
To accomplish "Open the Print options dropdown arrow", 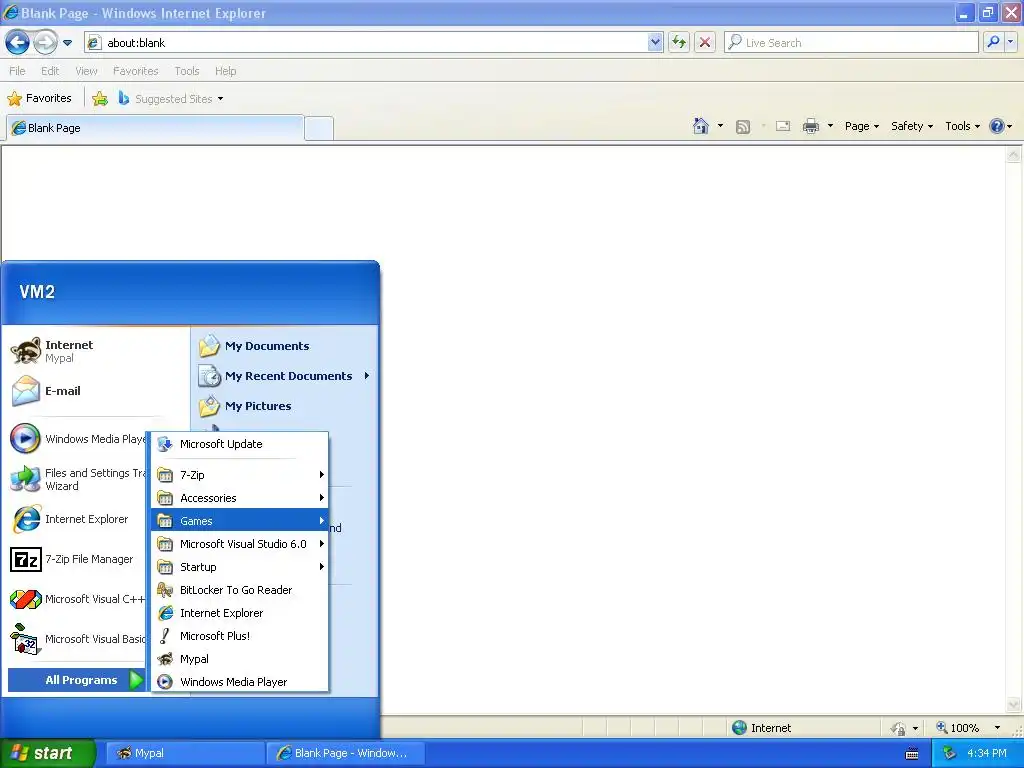I will pos(830,126).
